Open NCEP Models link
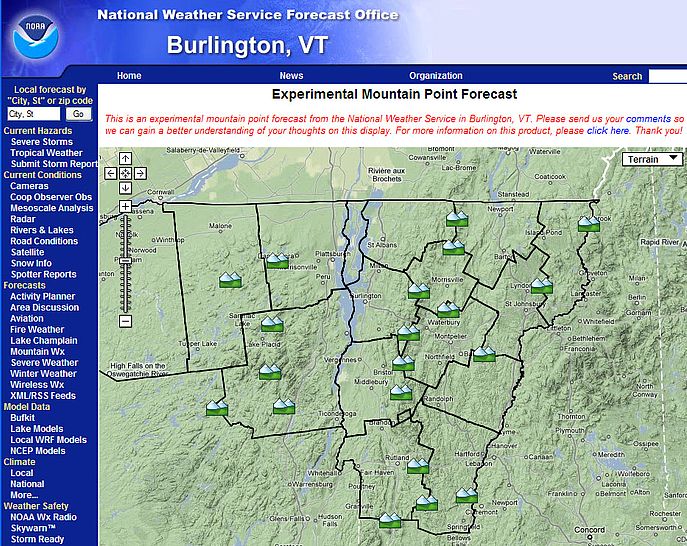Image resolution: width=687 pixels, height=546 pixels. click(x=38, y=451)
